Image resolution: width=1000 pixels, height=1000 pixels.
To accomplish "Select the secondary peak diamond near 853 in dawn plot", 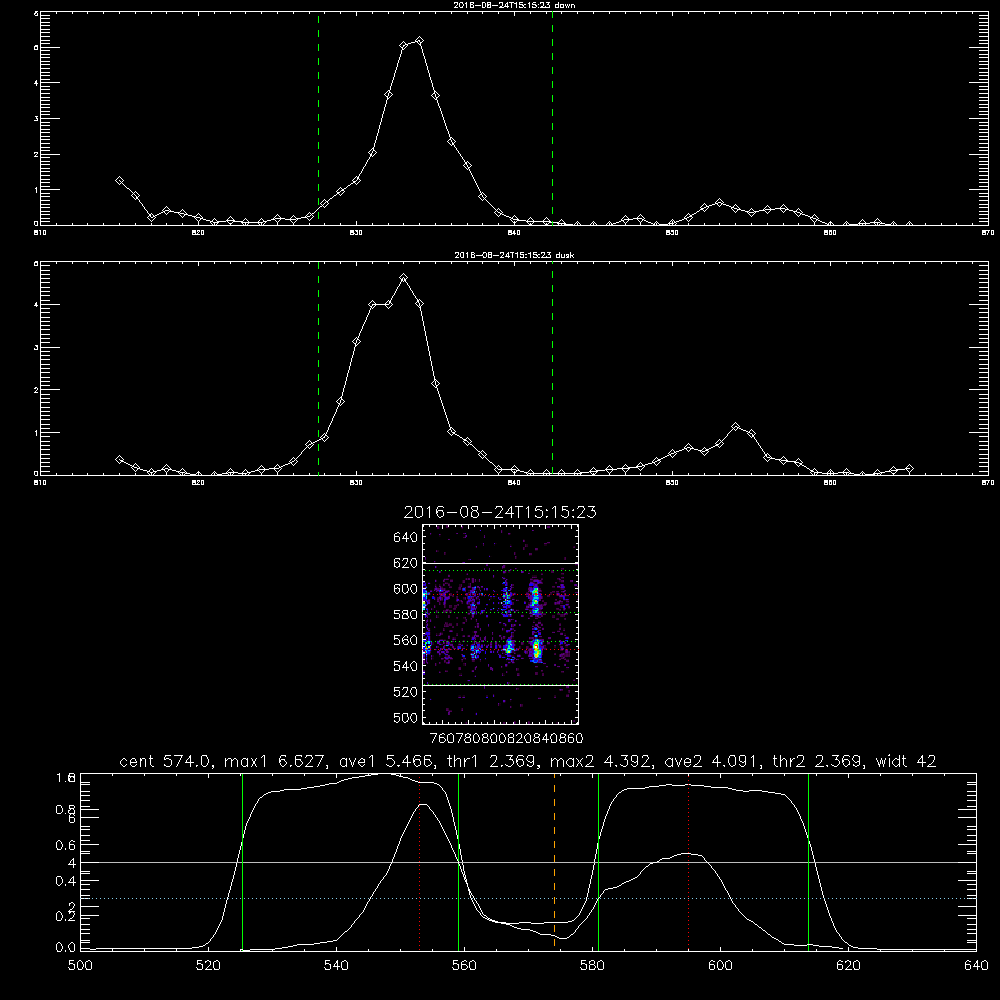I will tap(719, 203).
